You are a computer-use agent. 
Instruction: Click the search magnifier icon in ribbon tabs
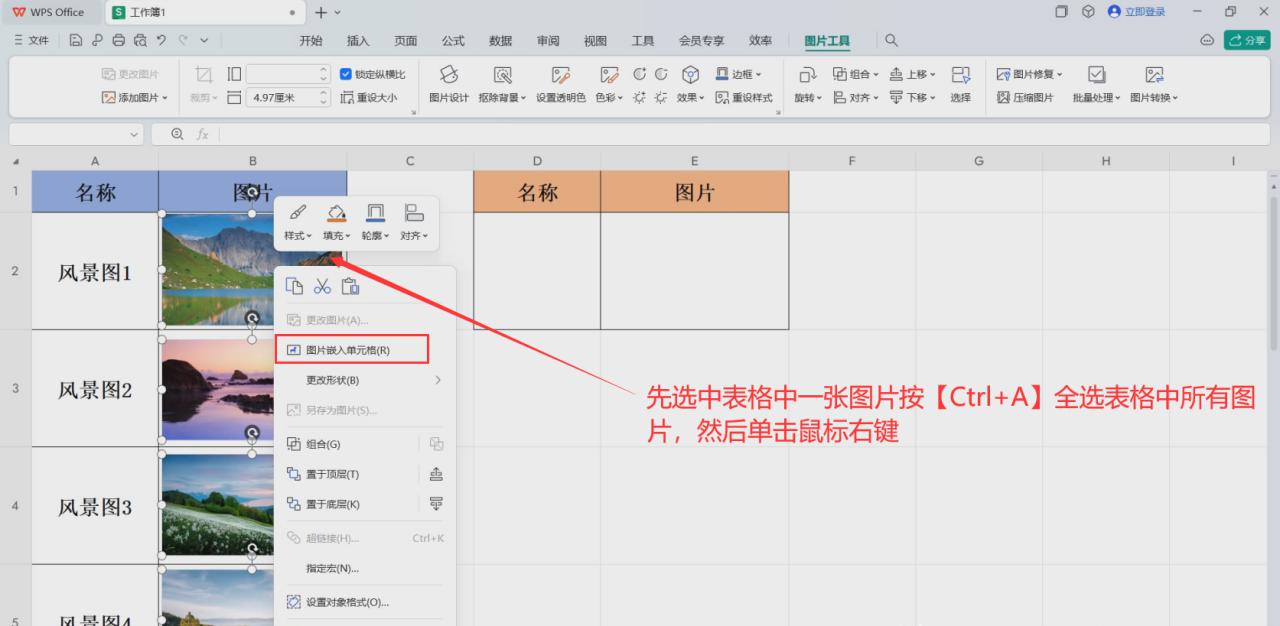coord(891,40)
